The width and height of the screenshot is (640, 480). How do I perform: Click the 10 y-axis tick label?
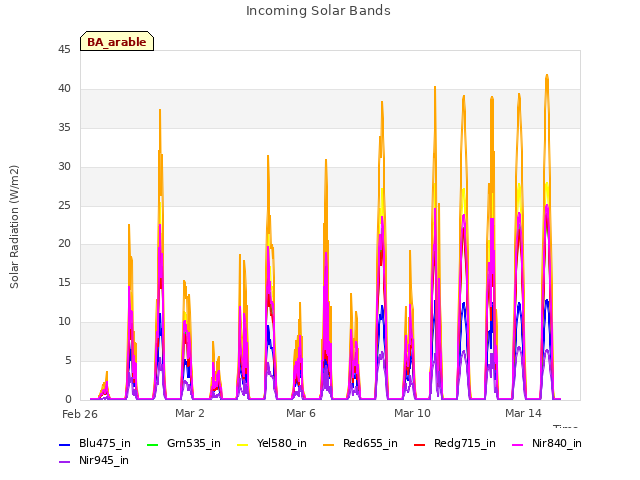point(64,322)
